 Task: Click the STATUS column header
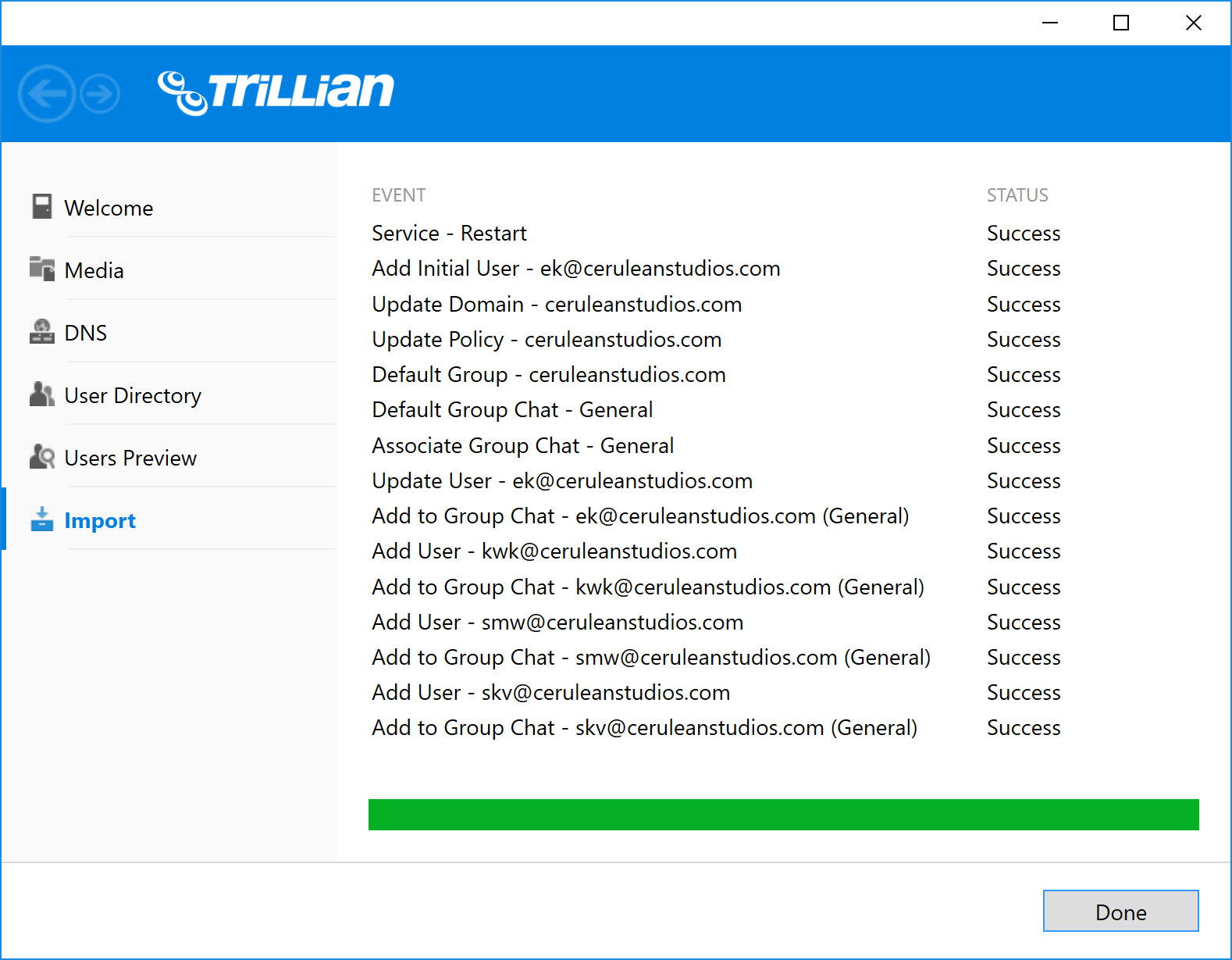[x=1017, y=195]
